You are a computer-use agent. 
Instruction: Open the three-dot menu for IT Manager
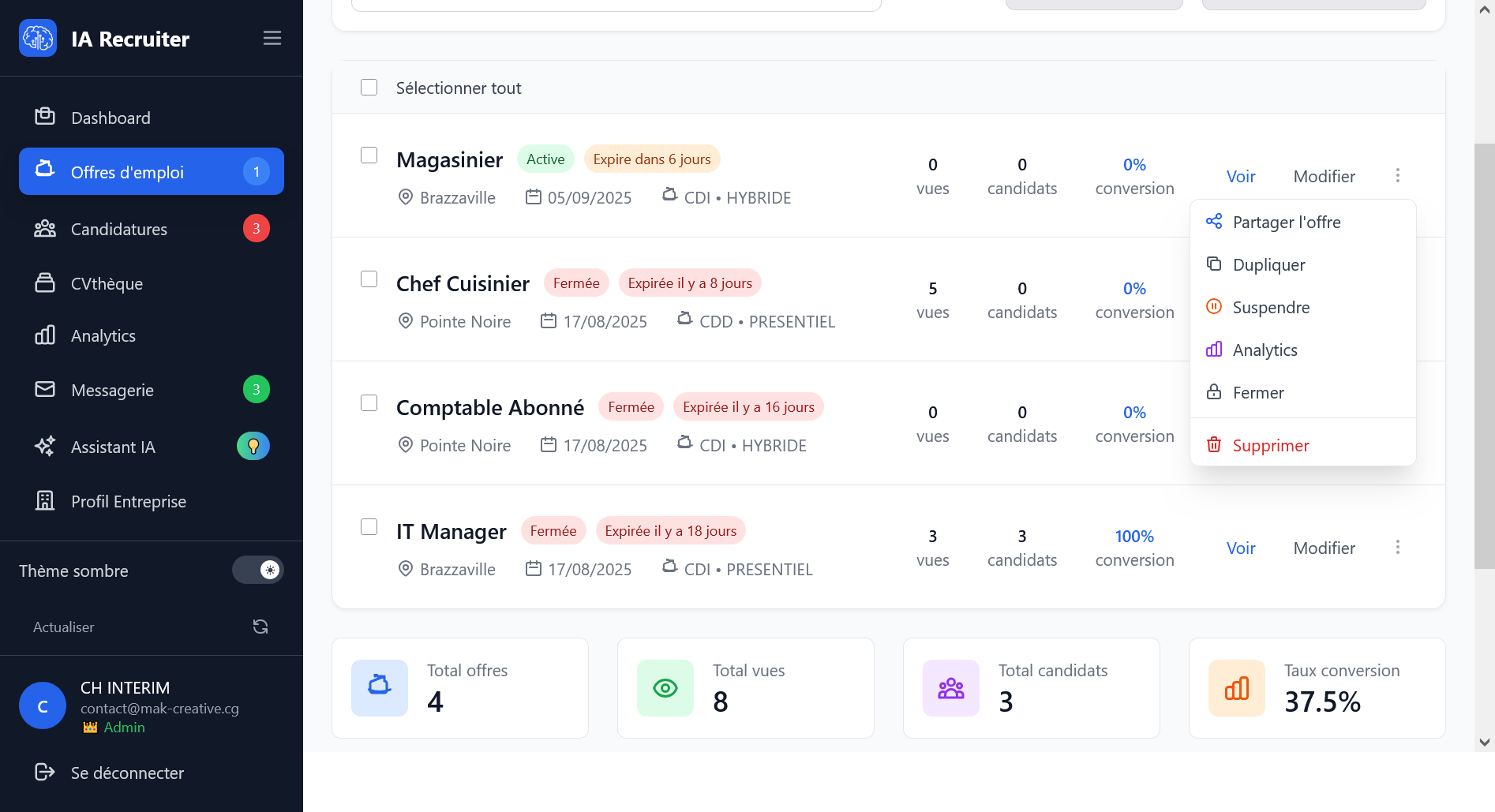tap(1398, 547)
